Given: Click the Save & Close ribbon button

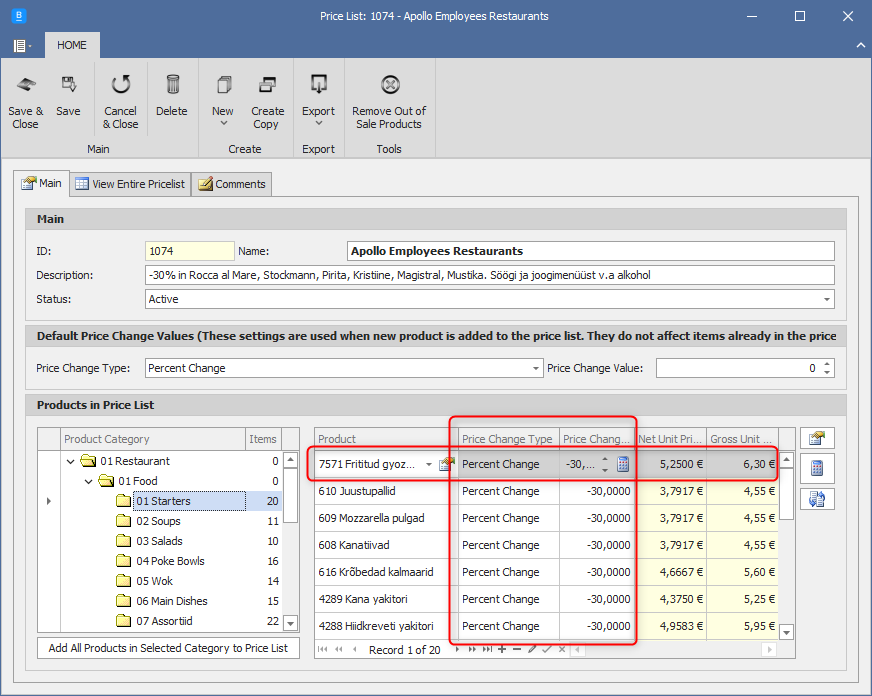Looking at the screenshot, I should 26,103.
